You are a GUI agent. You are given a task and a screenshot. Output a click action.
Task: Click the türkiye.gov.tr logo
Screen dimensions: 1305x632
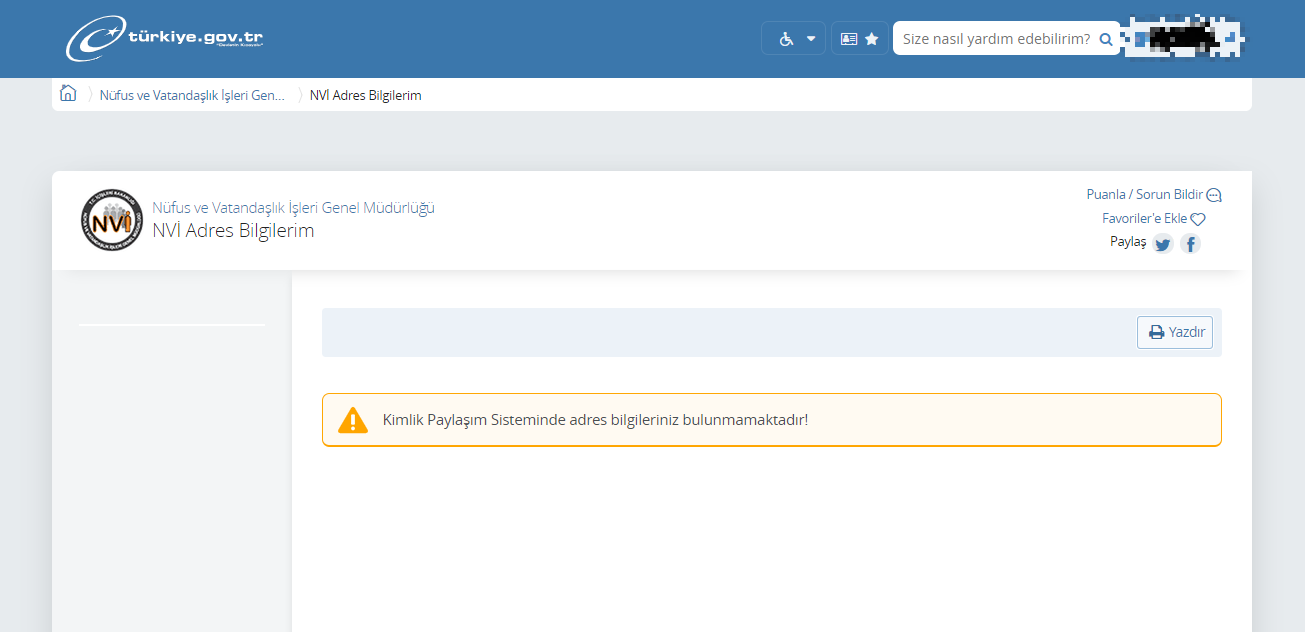click(x=165, y=38)
